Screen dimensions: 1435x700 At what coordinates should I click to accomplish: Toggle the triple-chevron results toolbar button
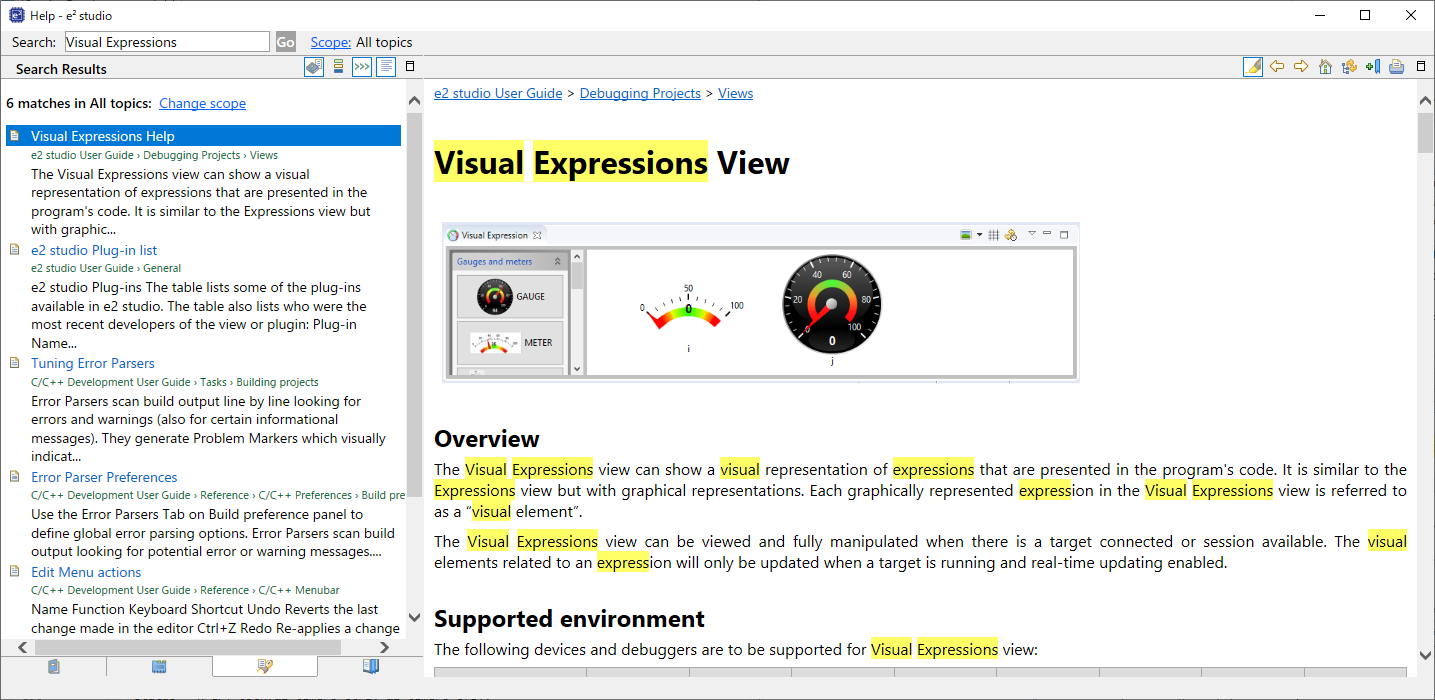coord(362,67)
